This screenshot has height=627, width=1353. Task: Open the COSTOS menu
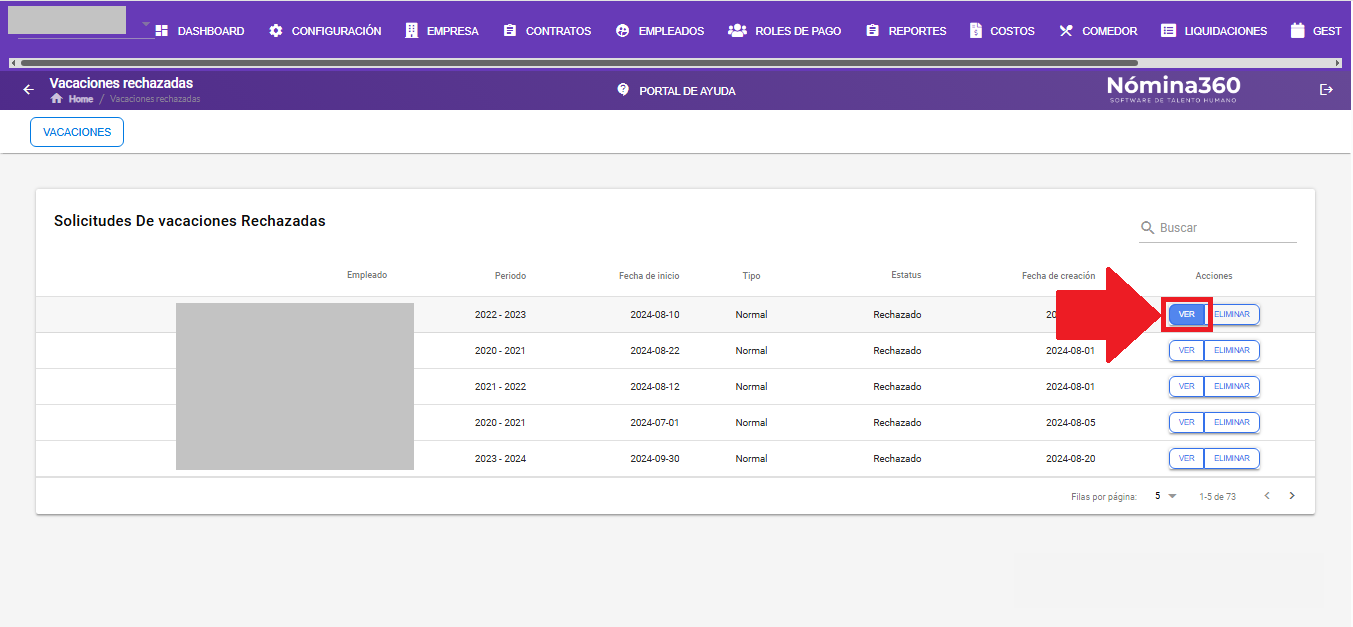[1002, 31]
